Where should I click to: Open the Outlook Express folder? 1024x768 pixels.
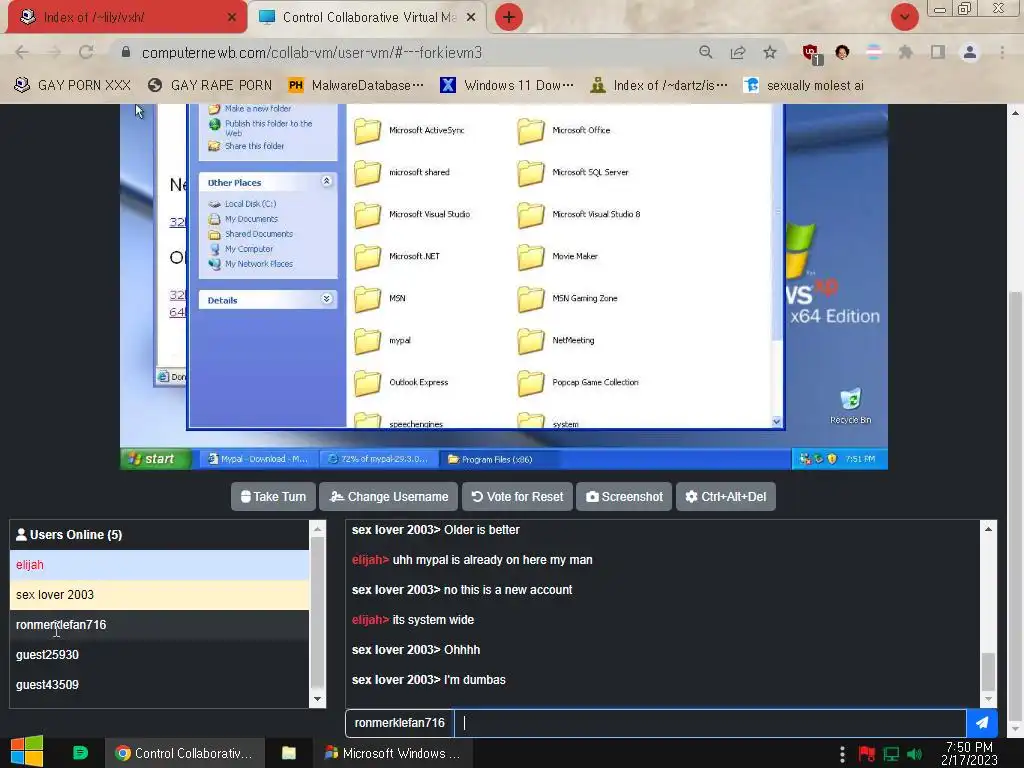point(401,383)
